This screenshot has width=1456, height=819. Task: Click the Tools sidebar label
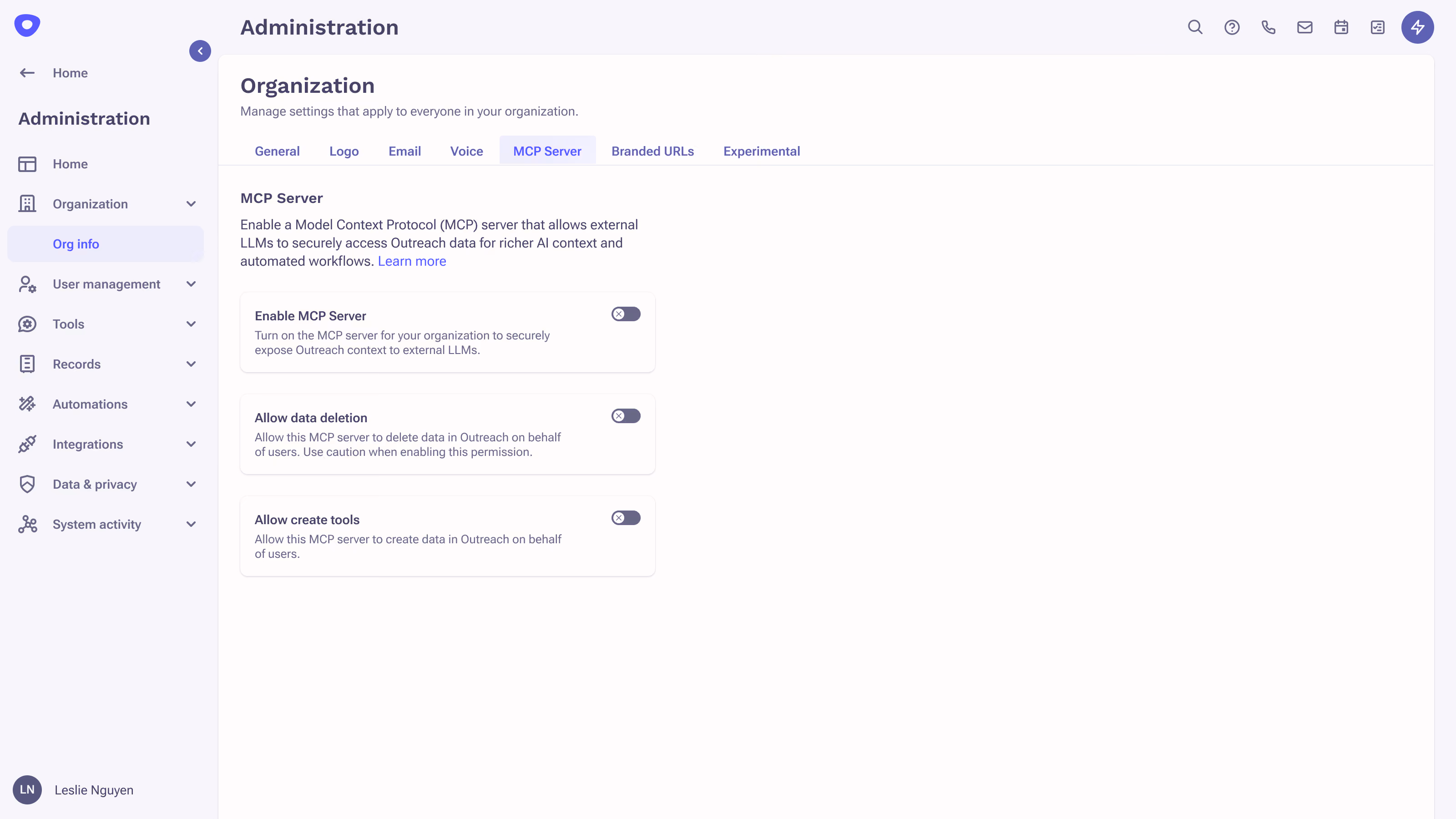coord(68,324)
